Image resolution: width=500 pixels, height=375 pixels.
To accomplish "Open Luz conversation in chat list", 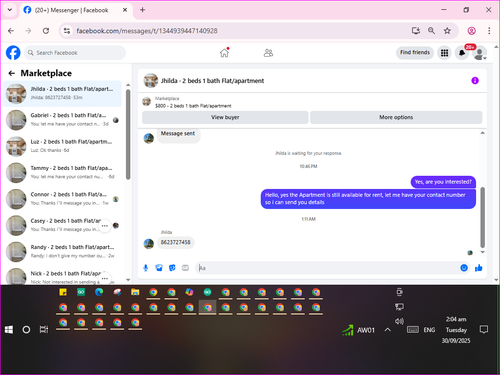I will pyautogui.click(x=63, y=146).
